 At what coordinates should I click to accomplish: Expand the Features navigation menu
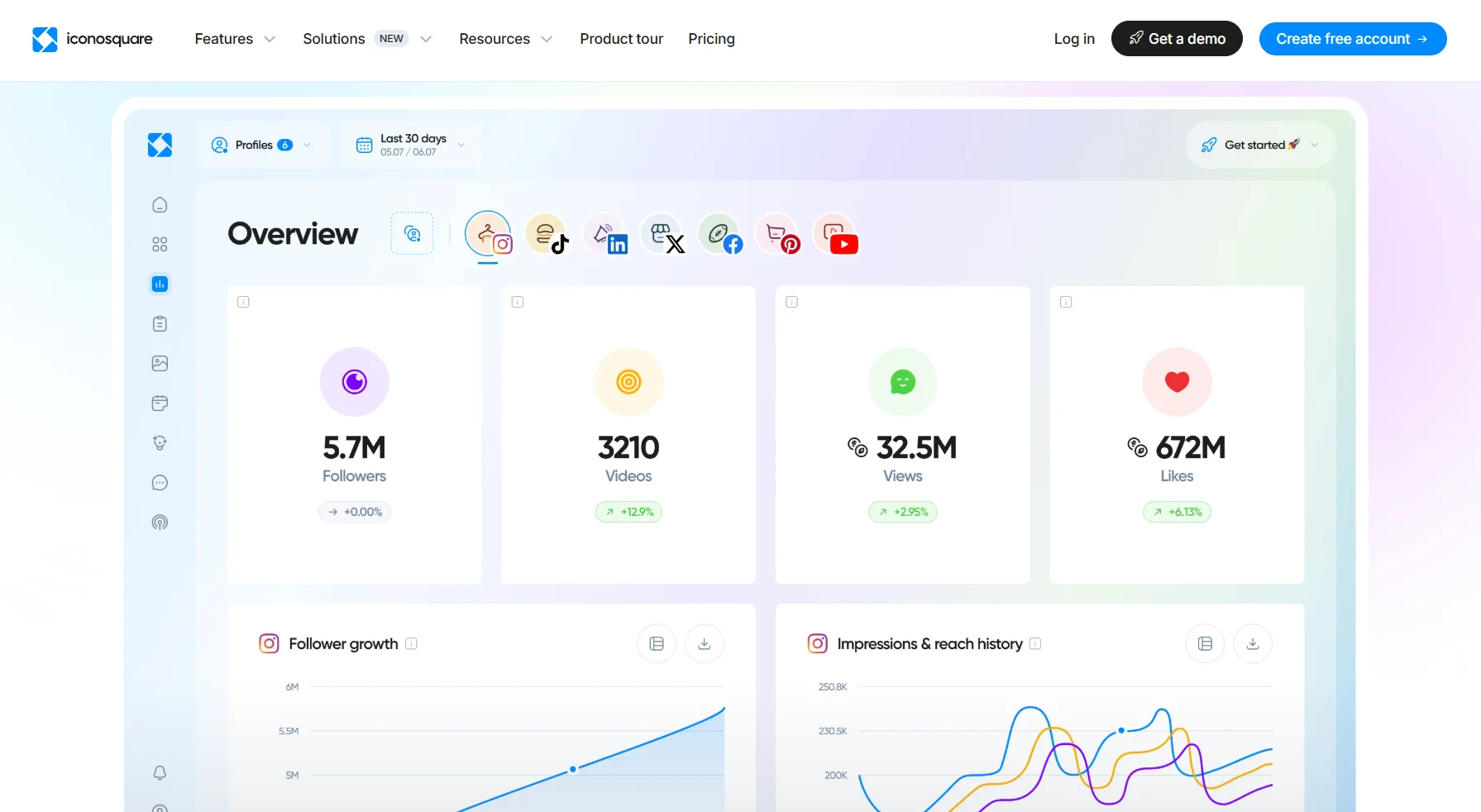pos(235,39)
